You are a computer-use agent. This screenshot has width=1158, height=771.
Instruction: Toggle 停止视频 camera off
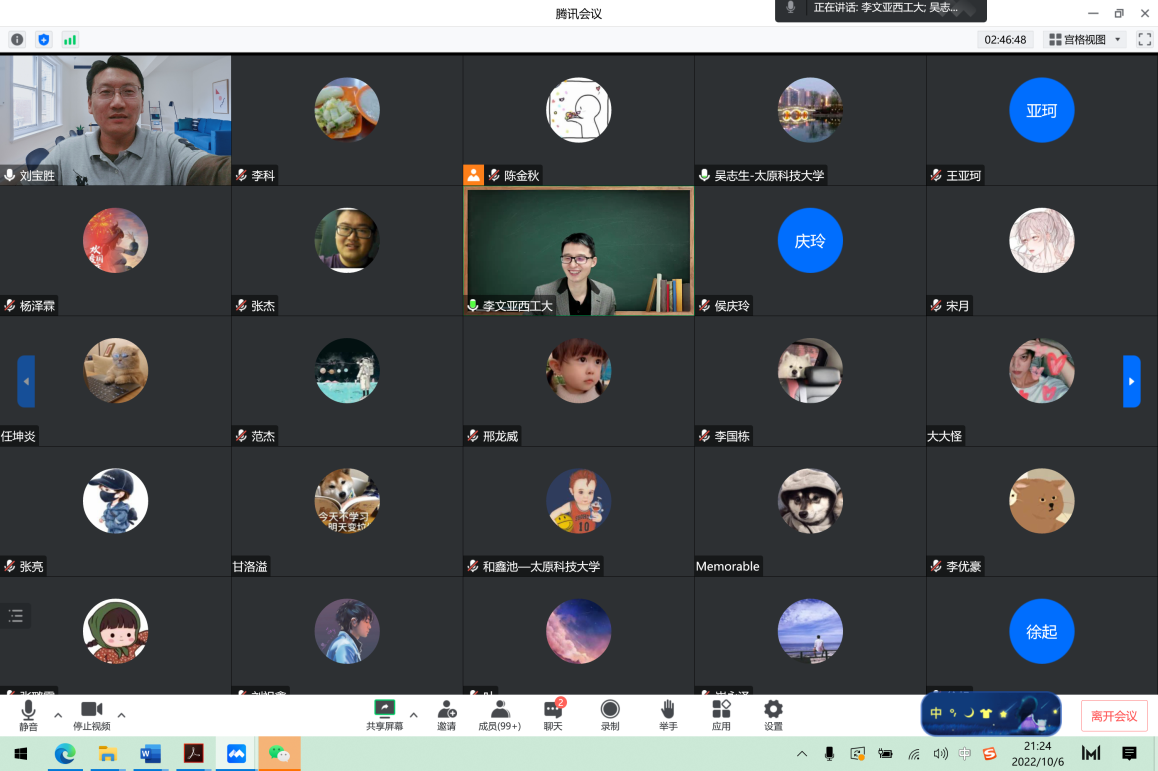[92, 714]
